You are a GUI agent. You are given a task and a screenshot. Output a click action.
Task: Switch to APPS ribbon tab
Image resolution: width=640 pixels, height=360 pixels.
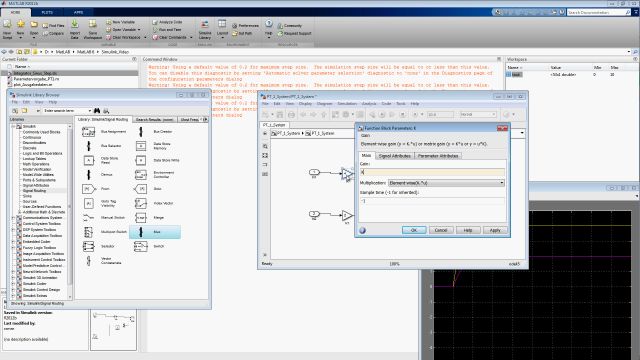[78, 12]
